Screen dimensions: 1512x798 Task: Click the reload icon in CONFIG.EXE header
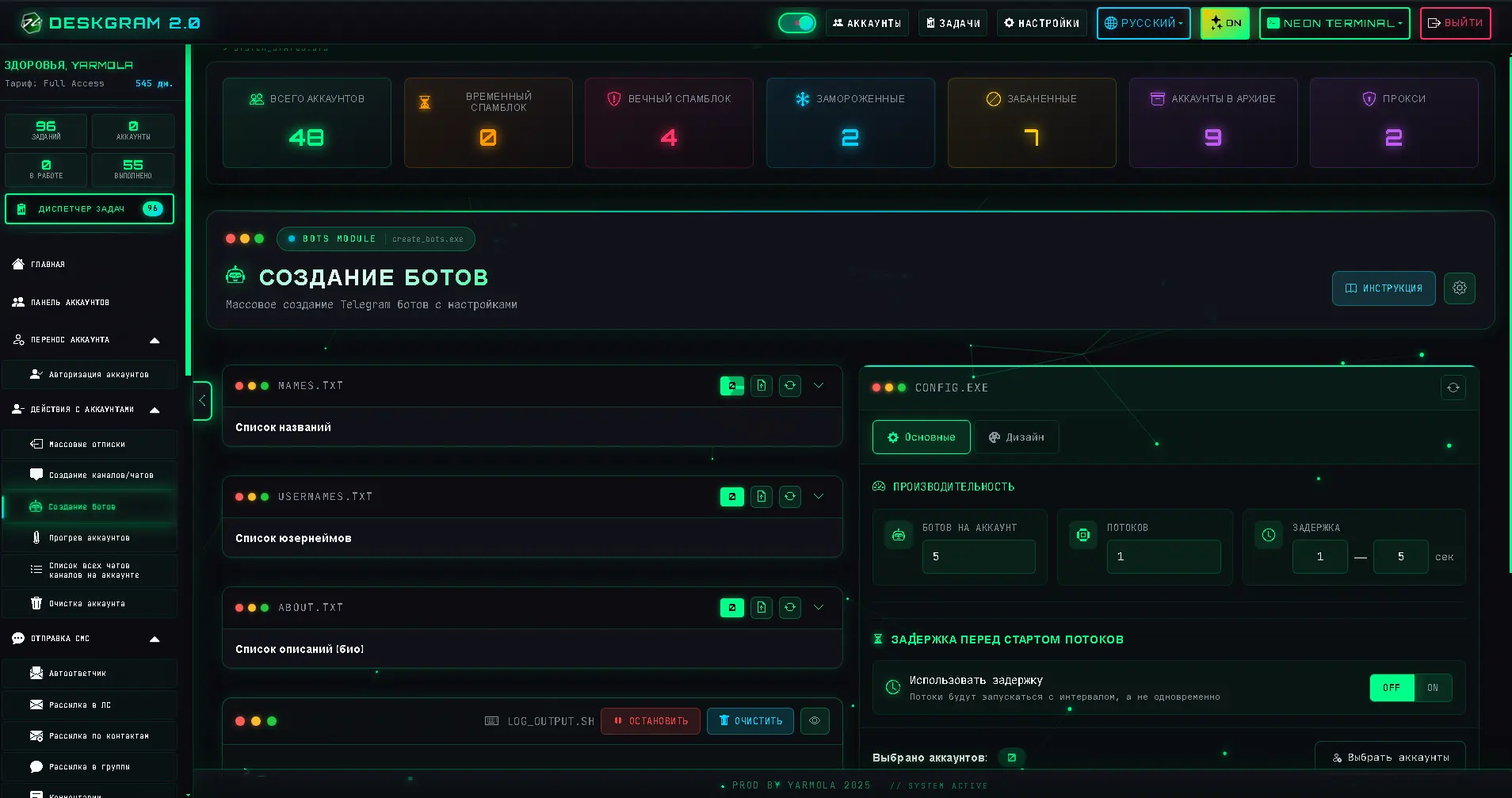point(1453,388)
